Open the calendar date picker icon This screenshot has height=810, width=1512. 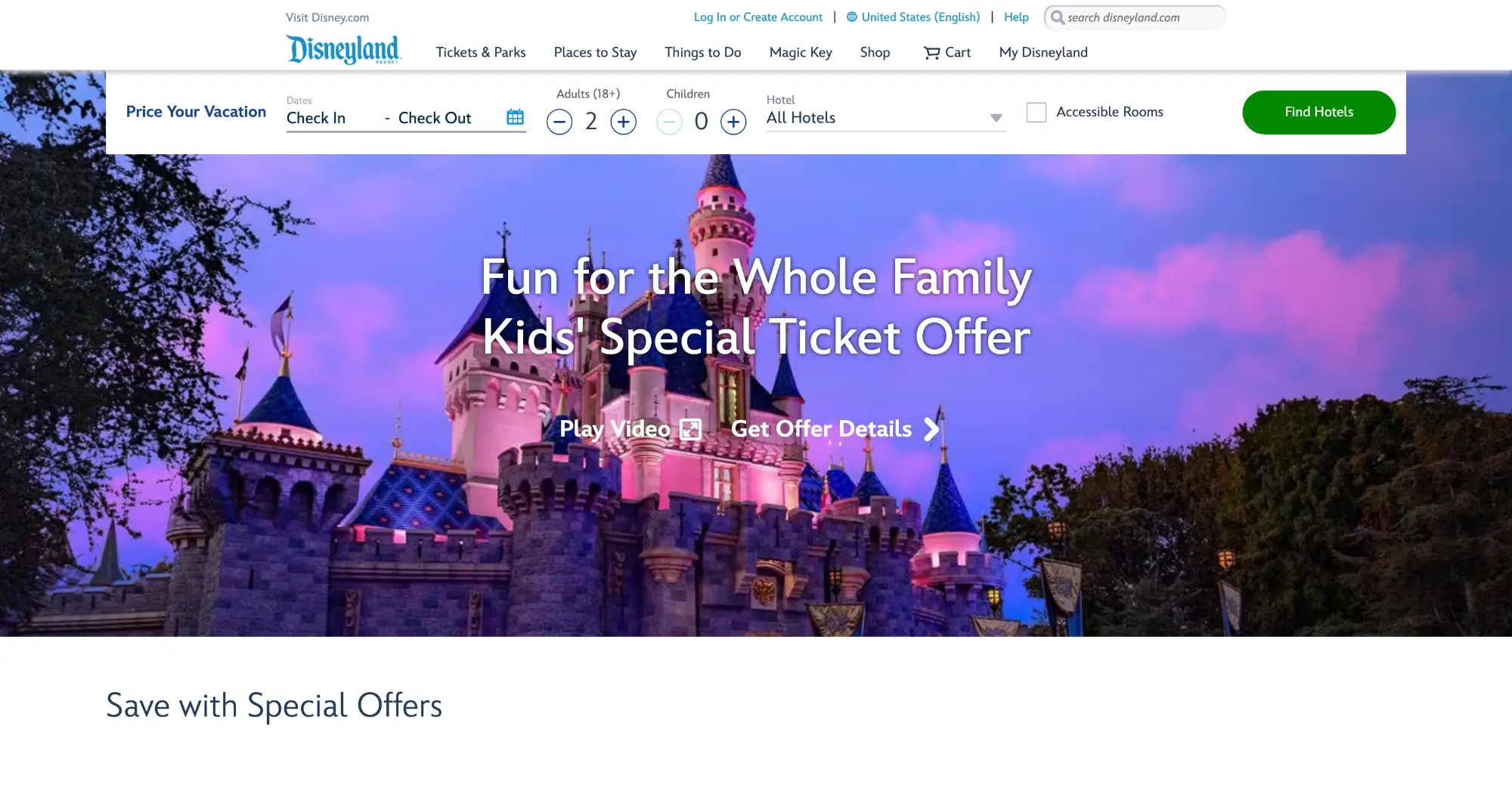[515, 117]
